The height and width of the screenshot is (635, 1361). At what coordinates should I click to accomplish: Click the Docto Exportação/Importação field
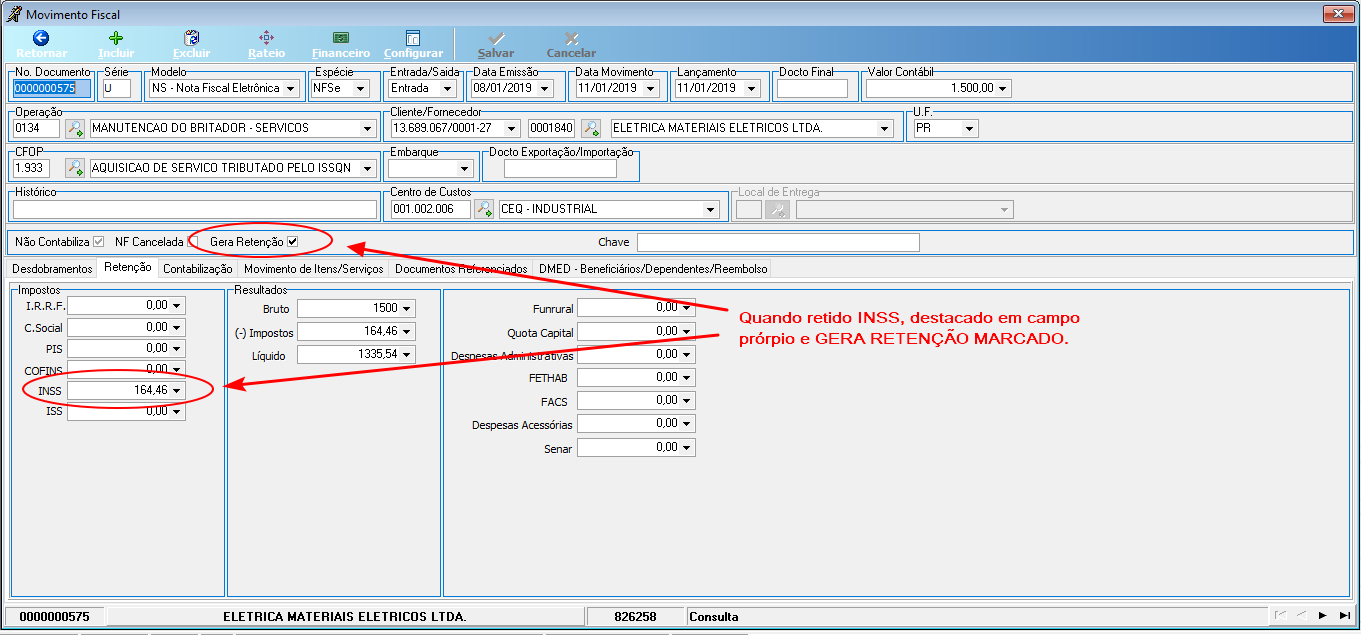[x=560, y=169]
